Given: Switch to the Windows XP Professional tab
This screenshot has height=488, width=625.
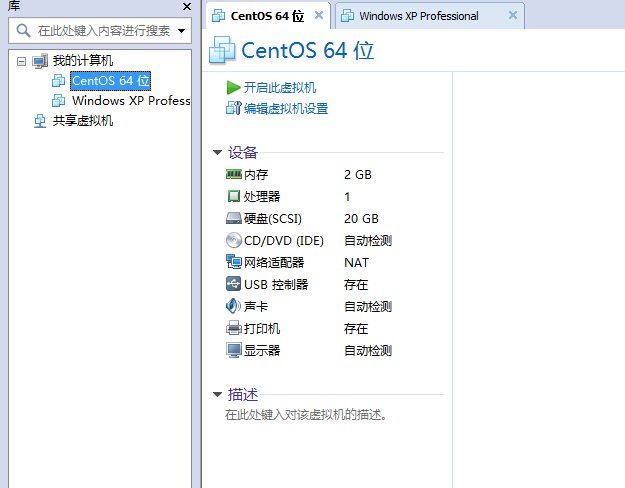Looking at the screenshot, I should [x=430, y=16].
